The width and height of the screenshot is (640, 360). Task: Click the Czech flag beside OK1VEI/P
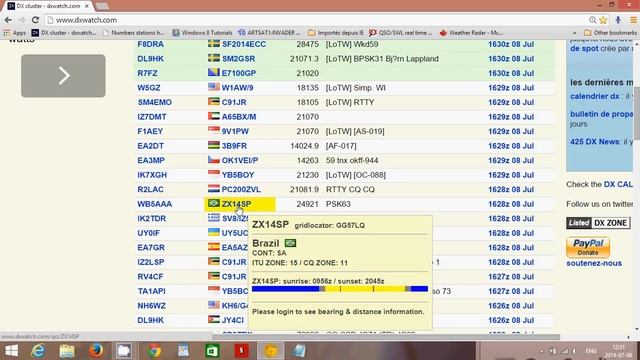213,160
